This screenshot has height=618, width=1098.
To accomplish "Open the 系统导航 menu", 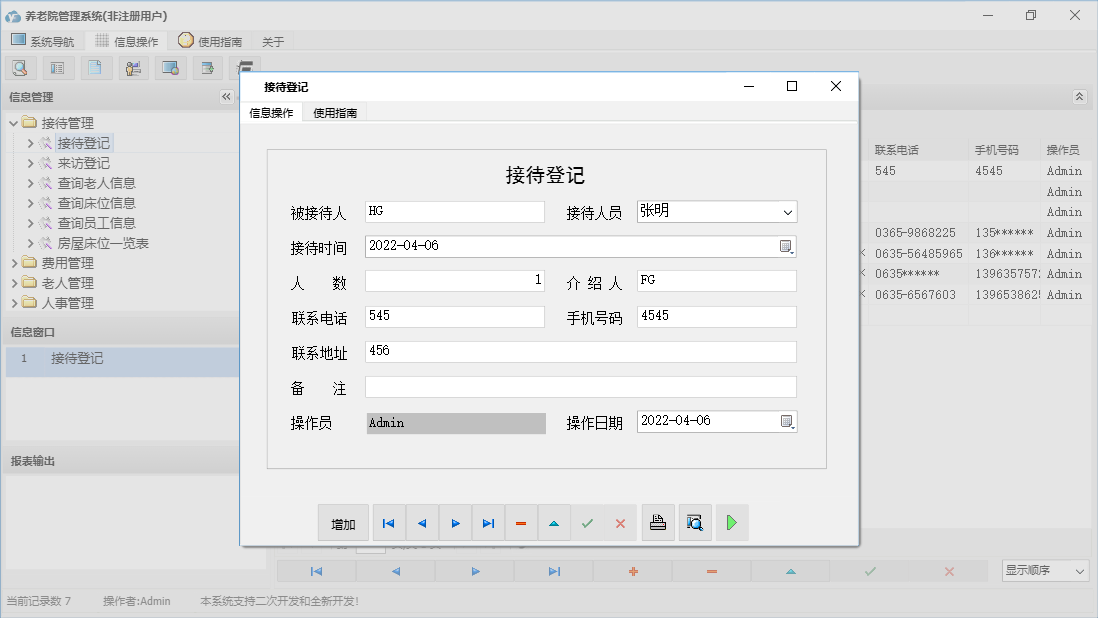I will pyautogui.click(x=42, y=41).
